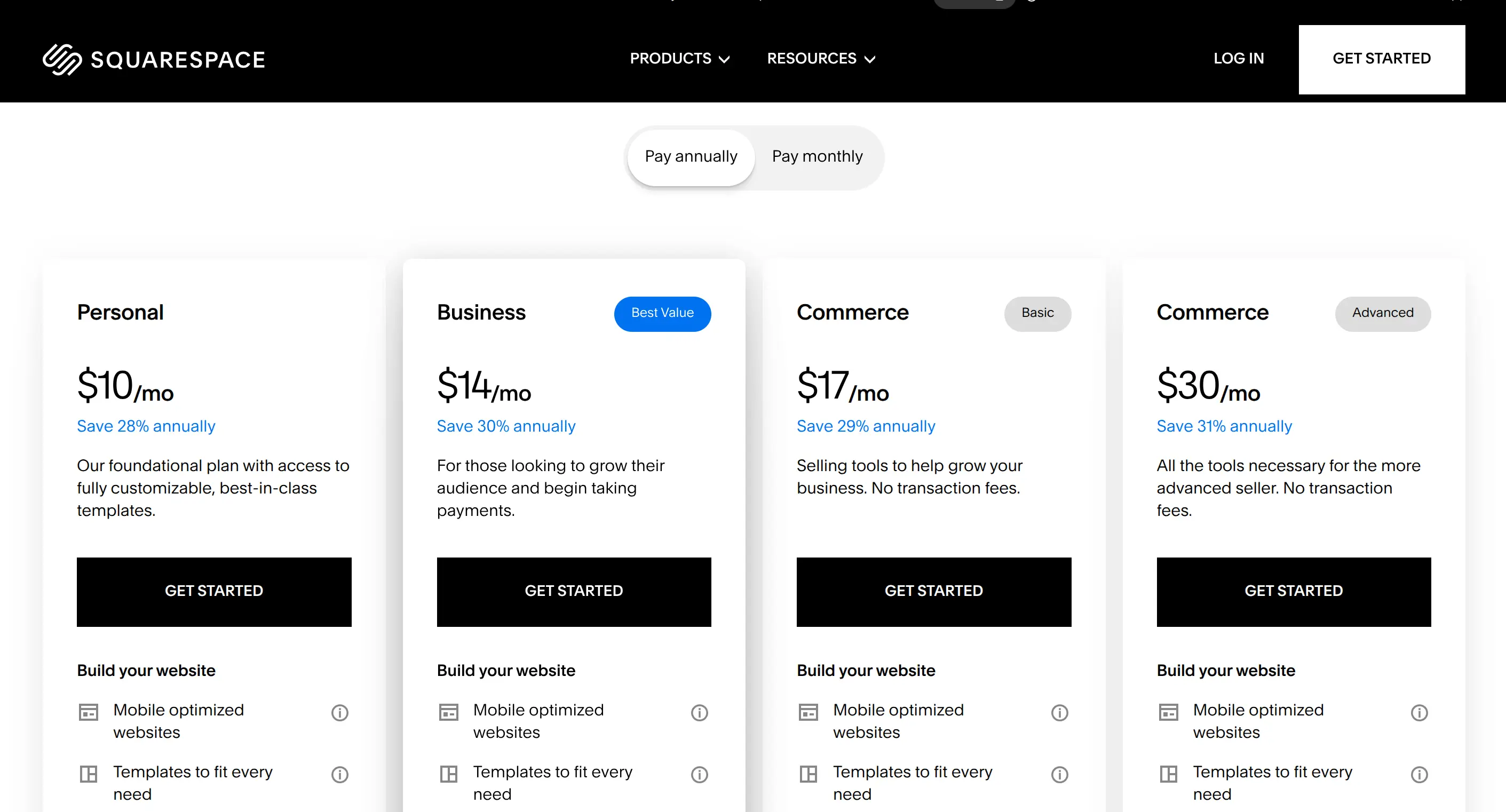This screenshot has width=1506, height=812.
Task: Click the header Get Started button
Action: pos(1382,59)
